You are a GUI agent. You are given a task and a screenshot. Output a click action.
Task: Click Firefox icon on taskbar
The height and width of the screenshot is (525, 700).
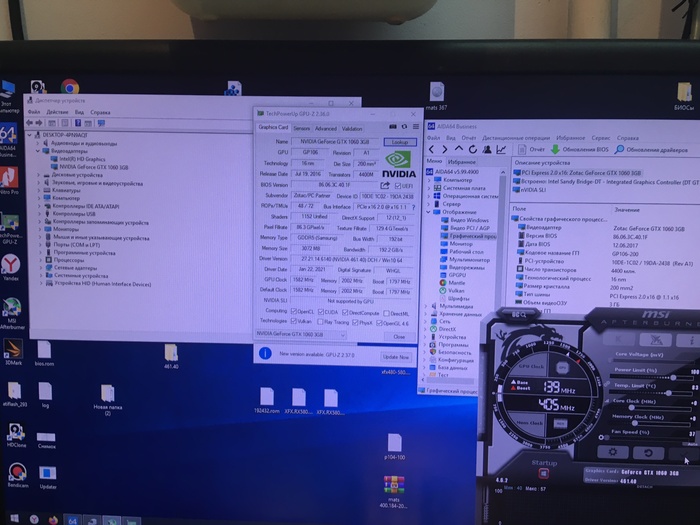(53, 520)
